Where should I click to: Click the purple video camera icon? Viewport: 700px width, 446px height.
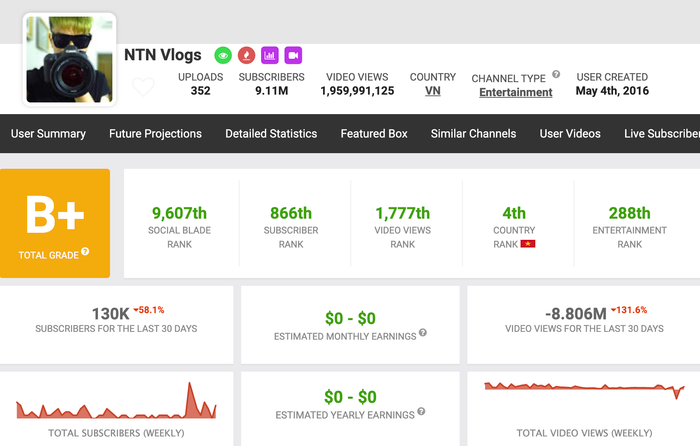(293, 55)
